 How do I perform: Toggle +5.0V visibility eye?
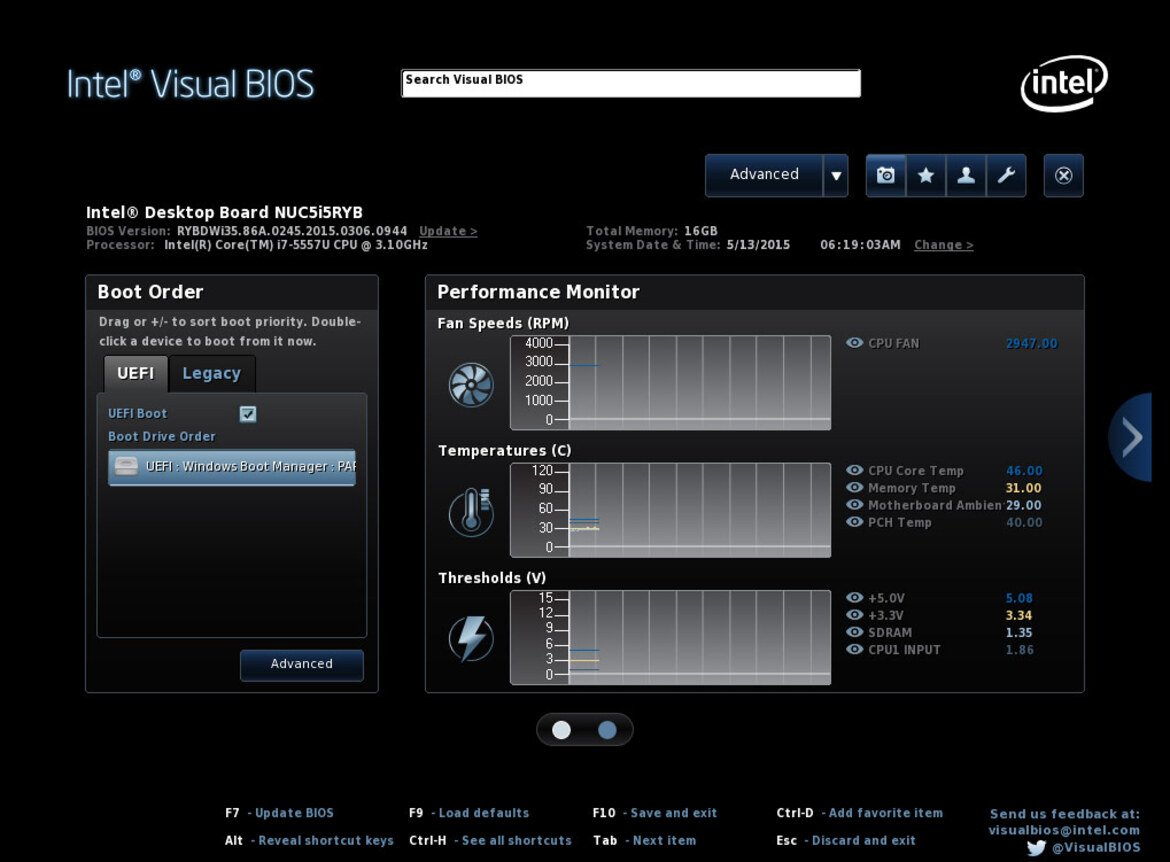(854, 598)
